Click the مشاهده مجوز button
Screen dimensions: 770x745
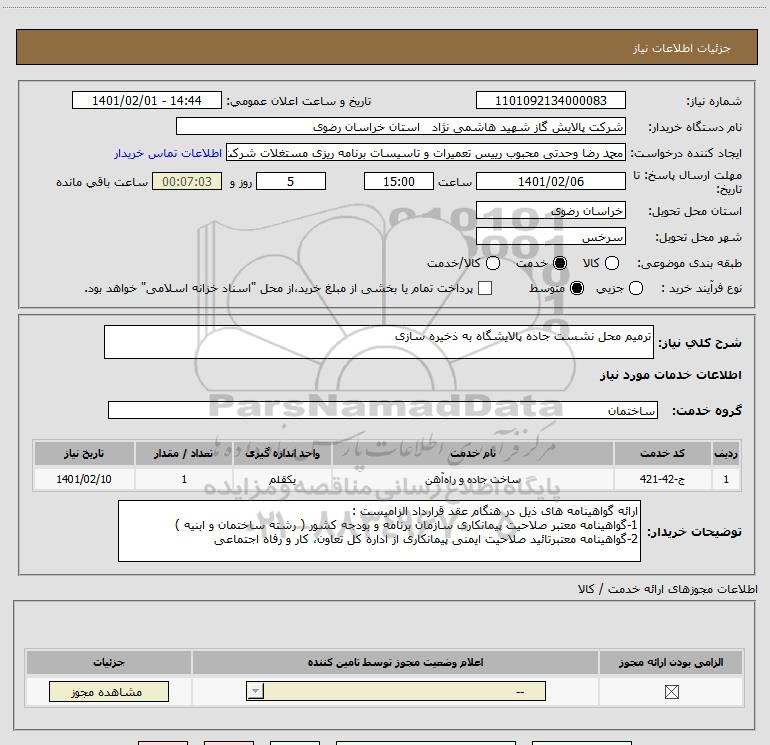[109, 691]
